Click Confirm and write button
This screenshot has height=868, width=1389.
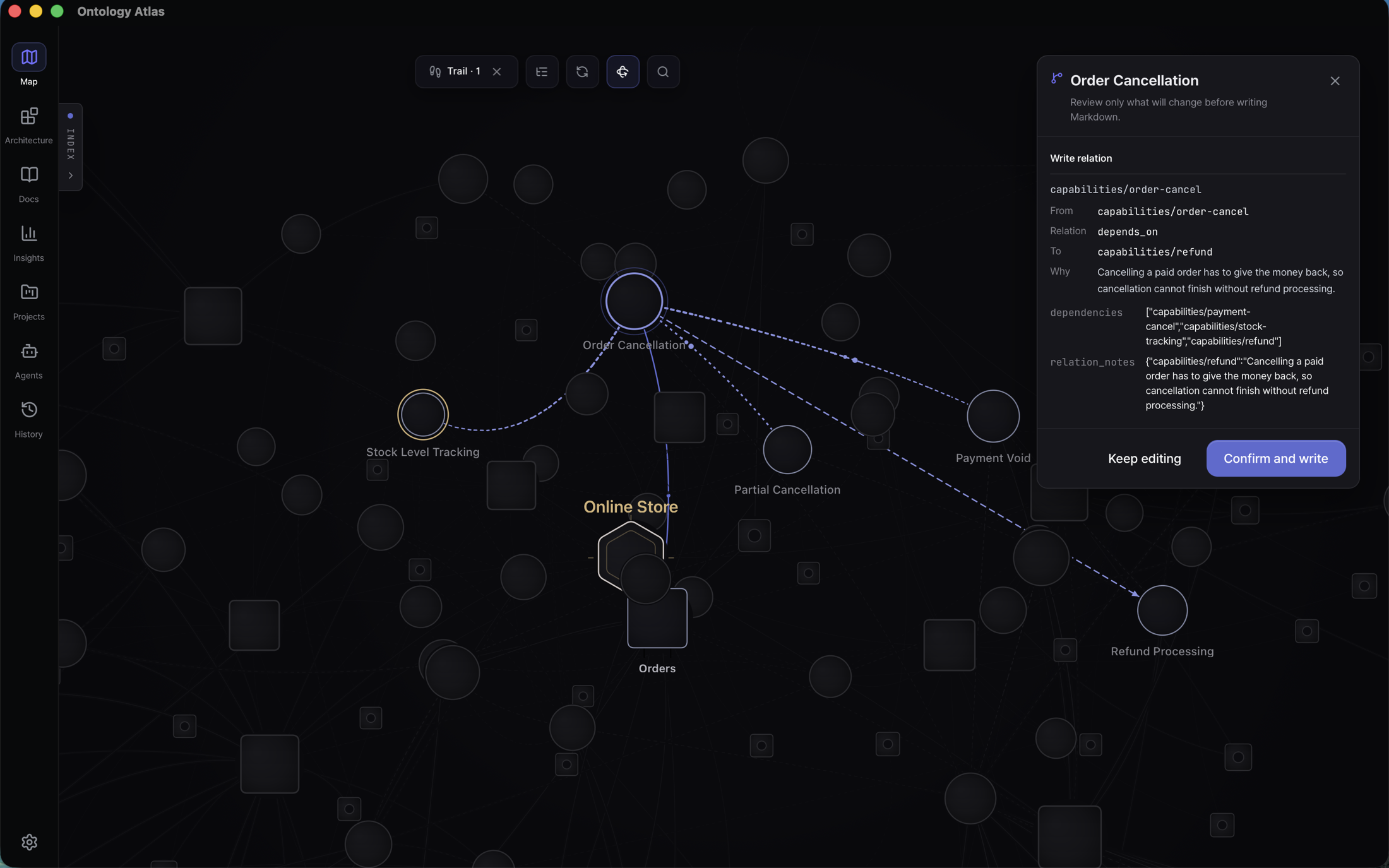pos(1275,458)
